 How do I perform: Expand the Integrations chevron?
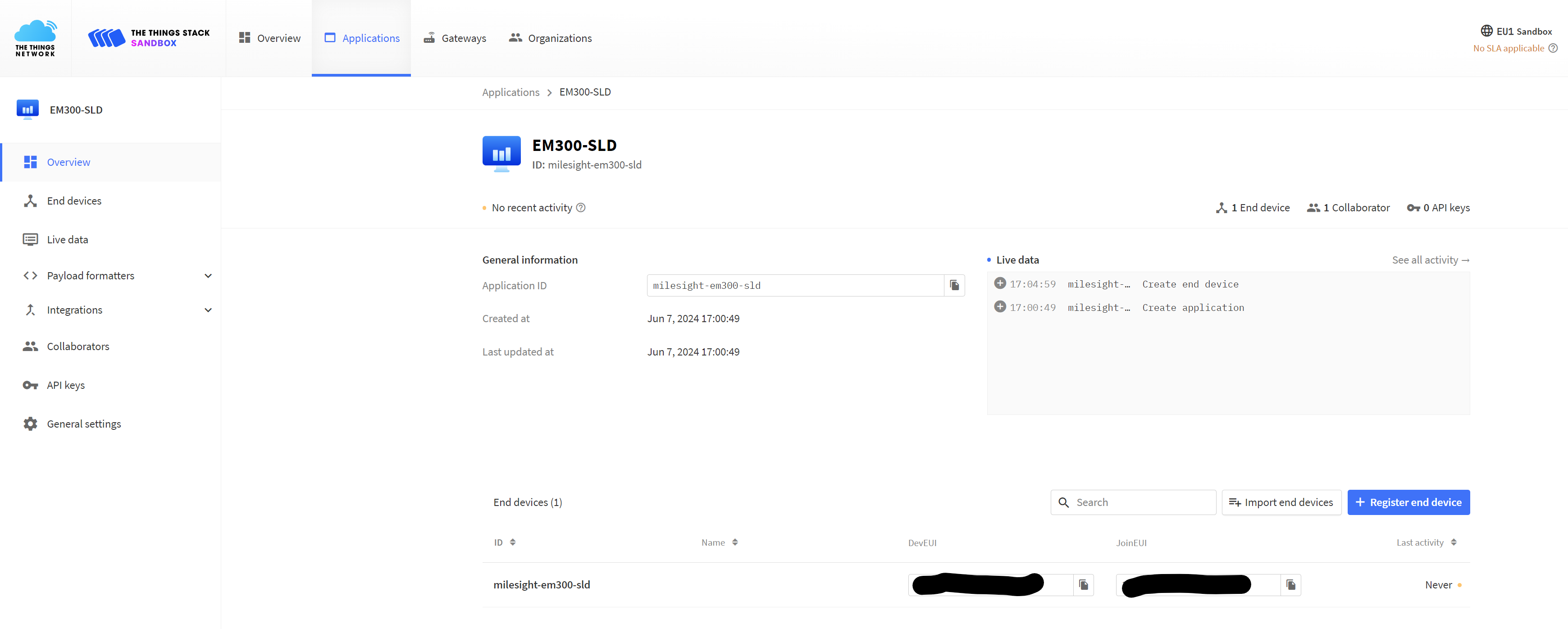click(x=208, y=310)
